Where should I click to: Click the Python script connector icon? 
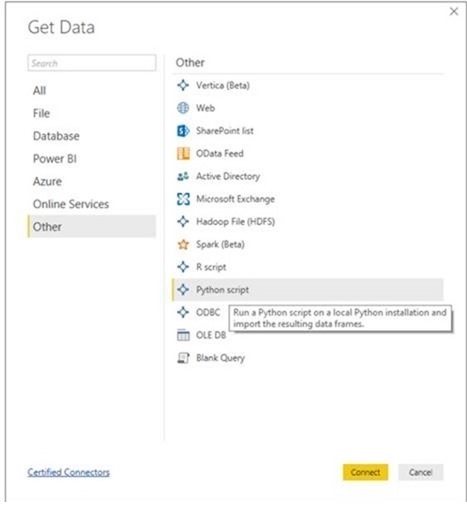(183, 289)
